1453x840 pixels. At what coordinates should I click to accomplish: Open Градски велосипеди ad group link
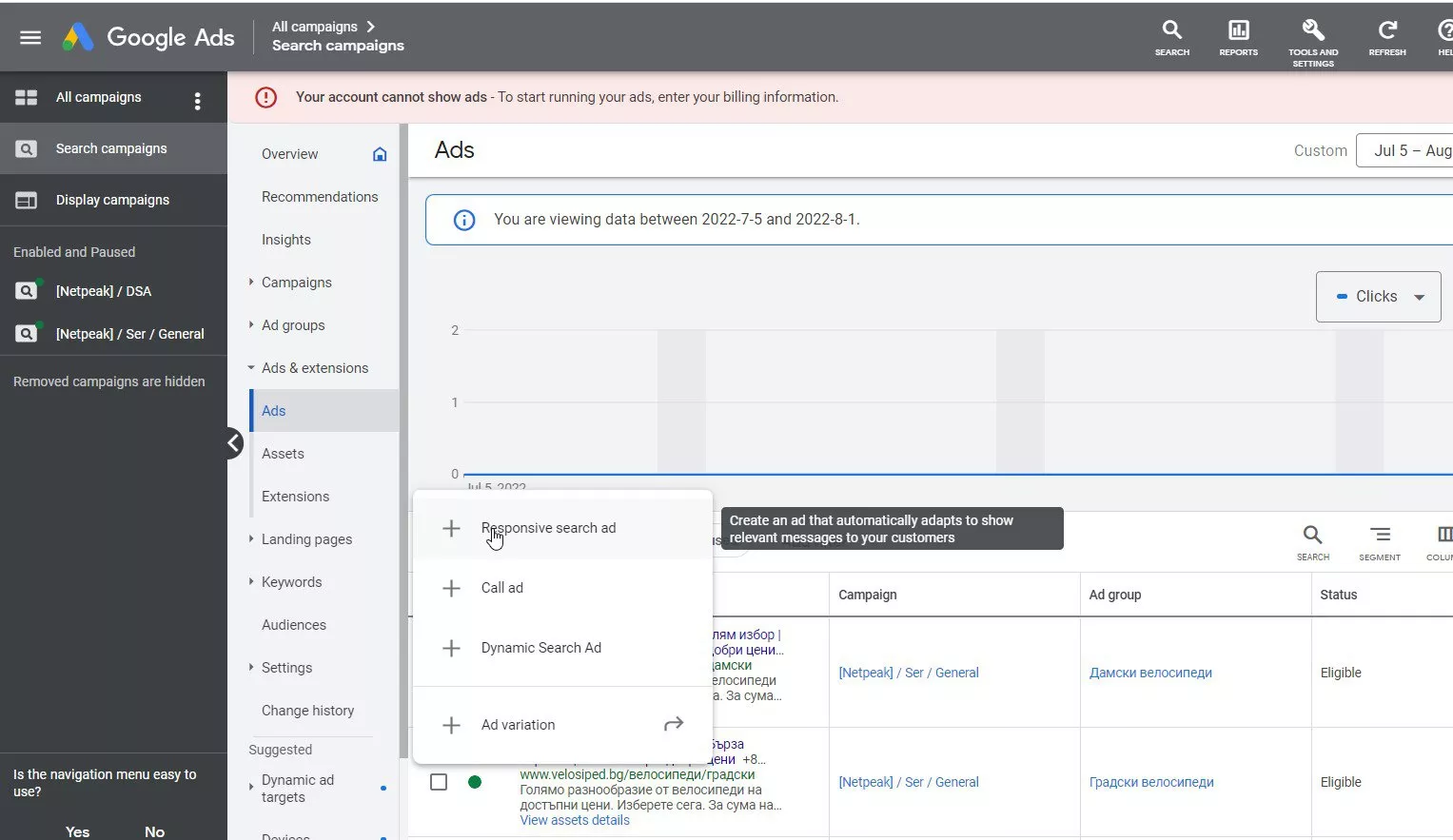point(1151,782)
